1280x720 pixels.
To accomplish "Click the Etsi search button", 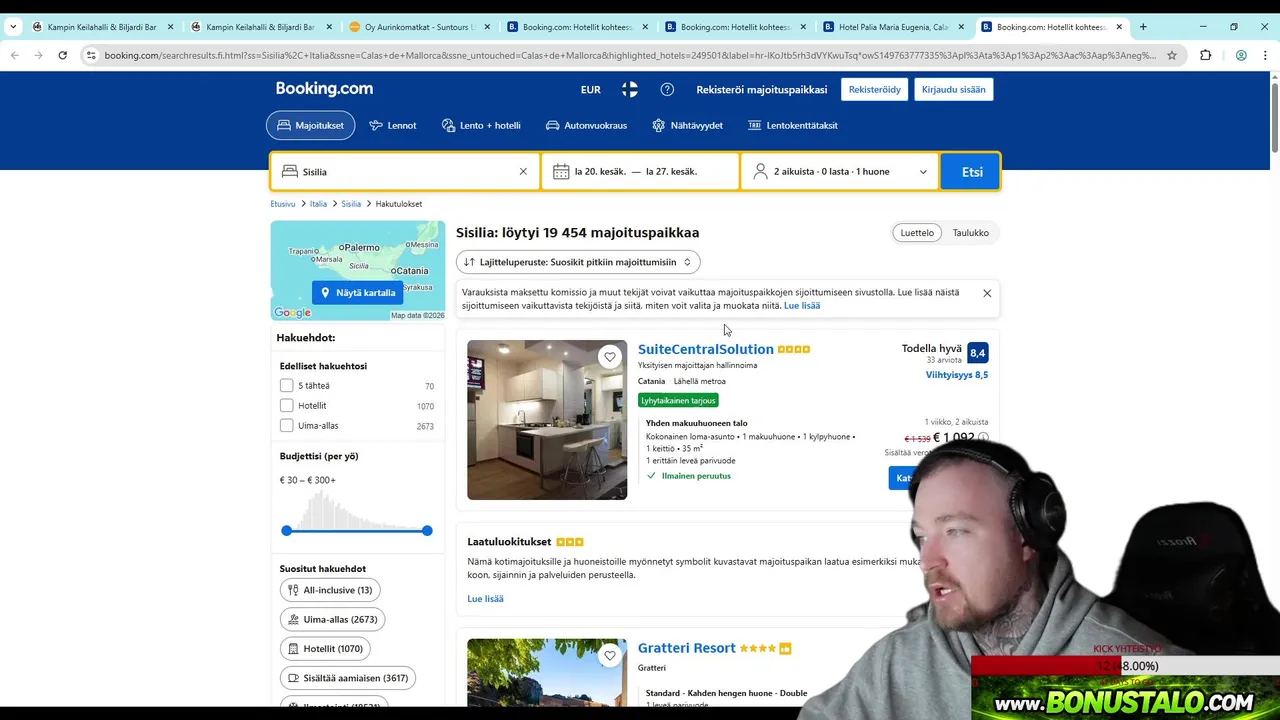I will click(x=971, y=172).
